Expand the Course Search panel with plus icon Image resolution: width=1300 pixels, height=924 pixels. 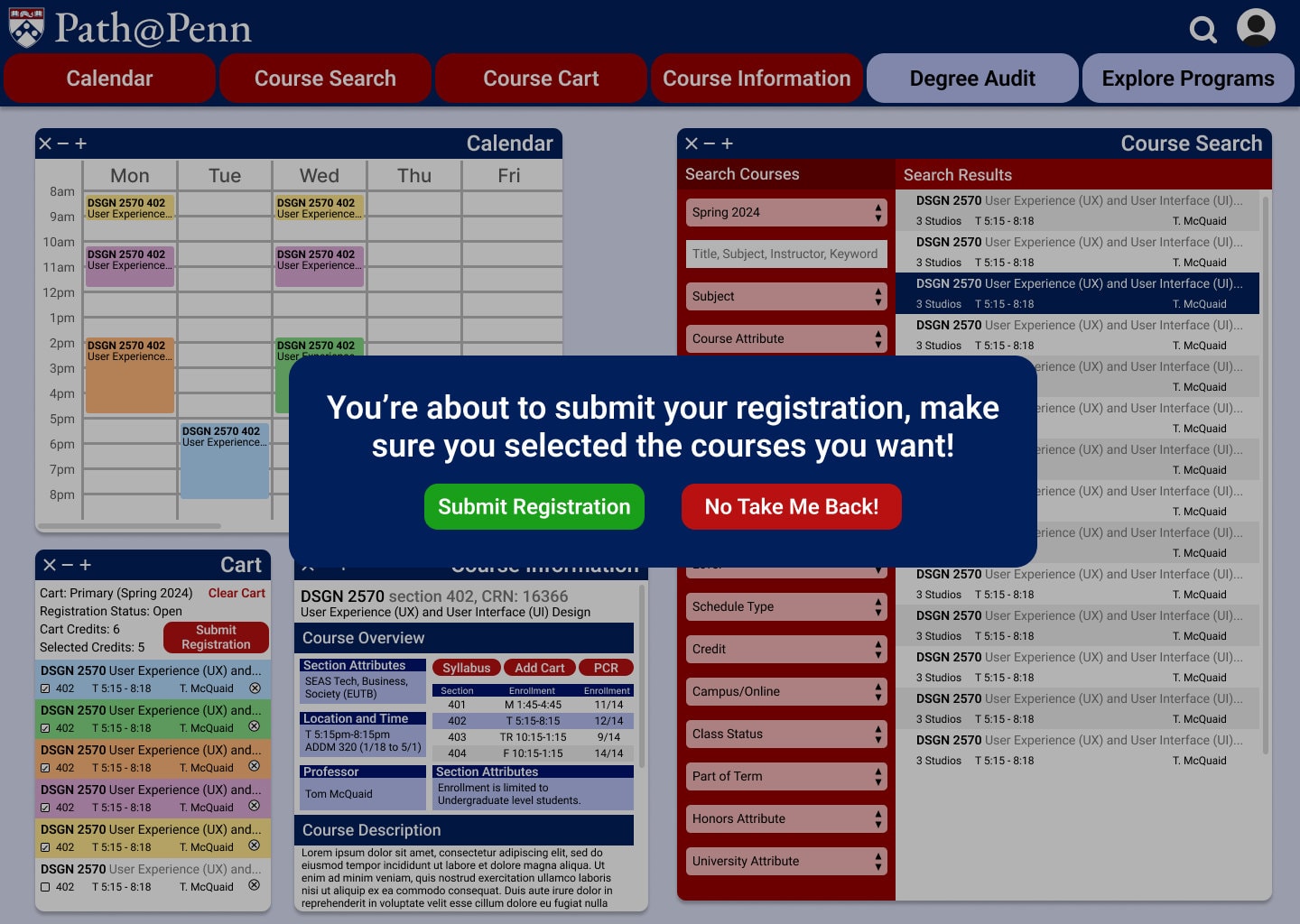(x=727, y=143)
